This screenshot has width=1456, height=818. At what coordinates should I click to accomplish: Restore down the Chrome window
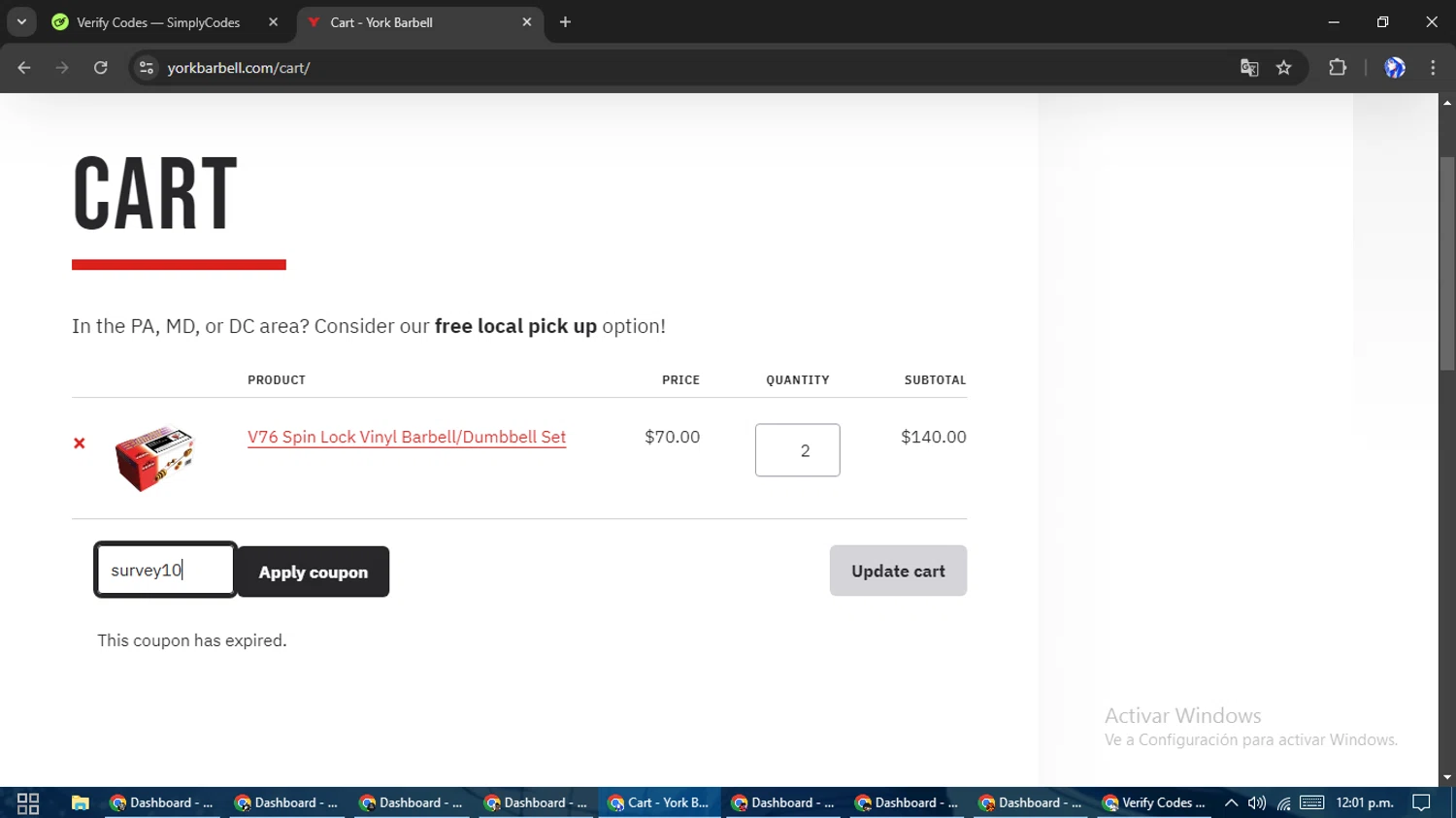click(x=1382, y=21)
